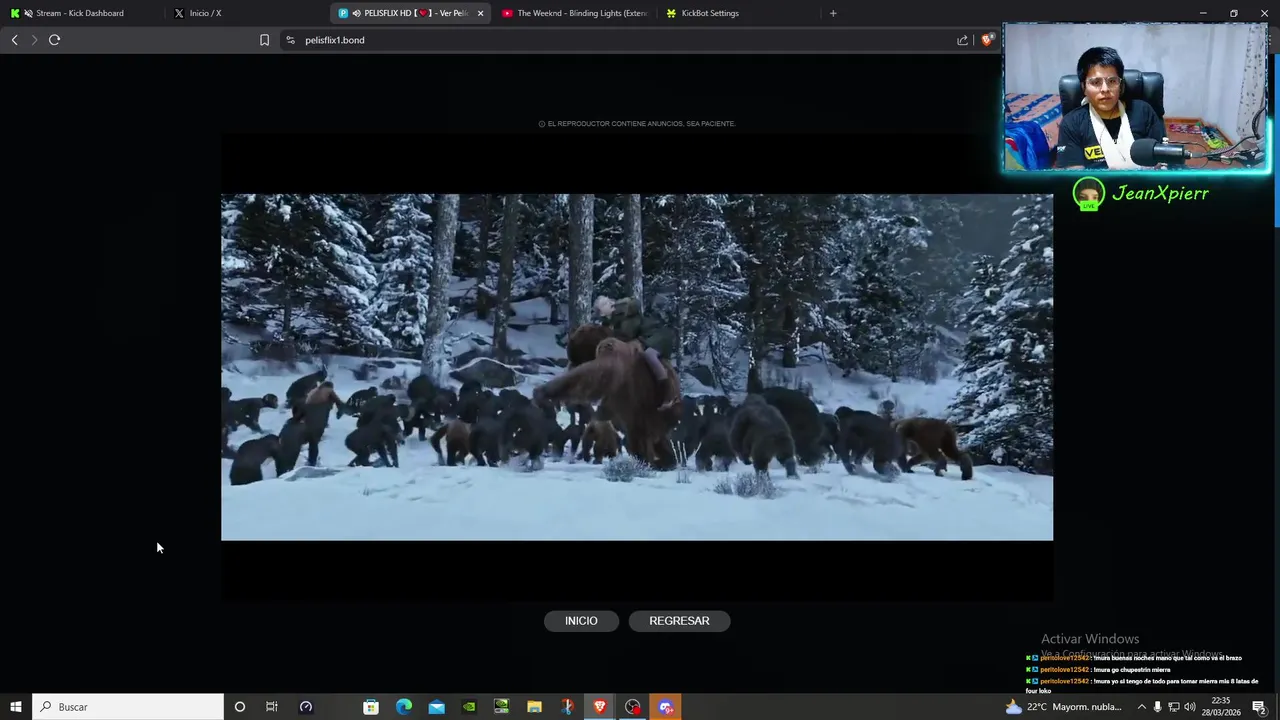Open Brave browser in taskbar

(x=600, y=707)
